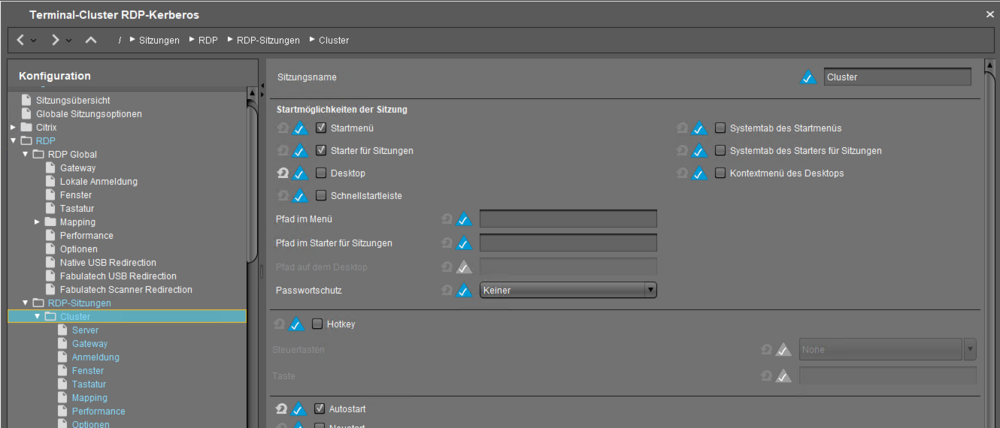The height and width of the screenshot is (428, 1000).
Task: Expand the Mapping node under RDP Global
Action: (x=38, y=222)
